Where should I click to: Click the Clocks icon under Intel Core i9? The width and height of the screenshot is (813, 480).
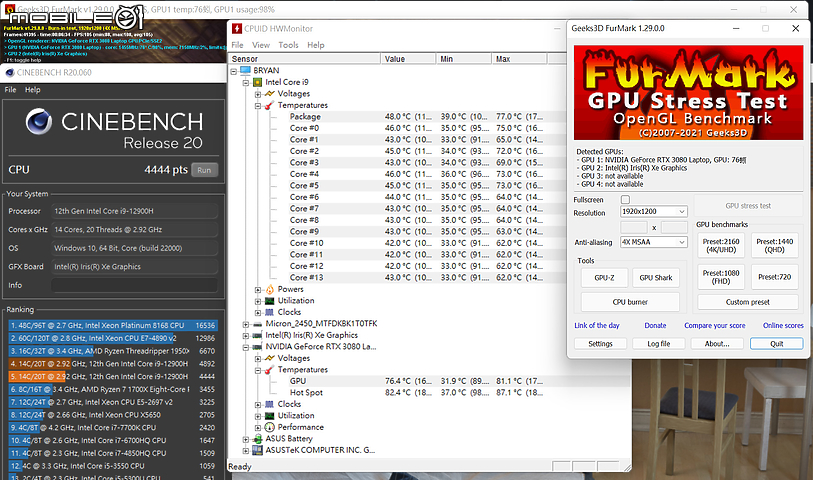tap(270, 312)
